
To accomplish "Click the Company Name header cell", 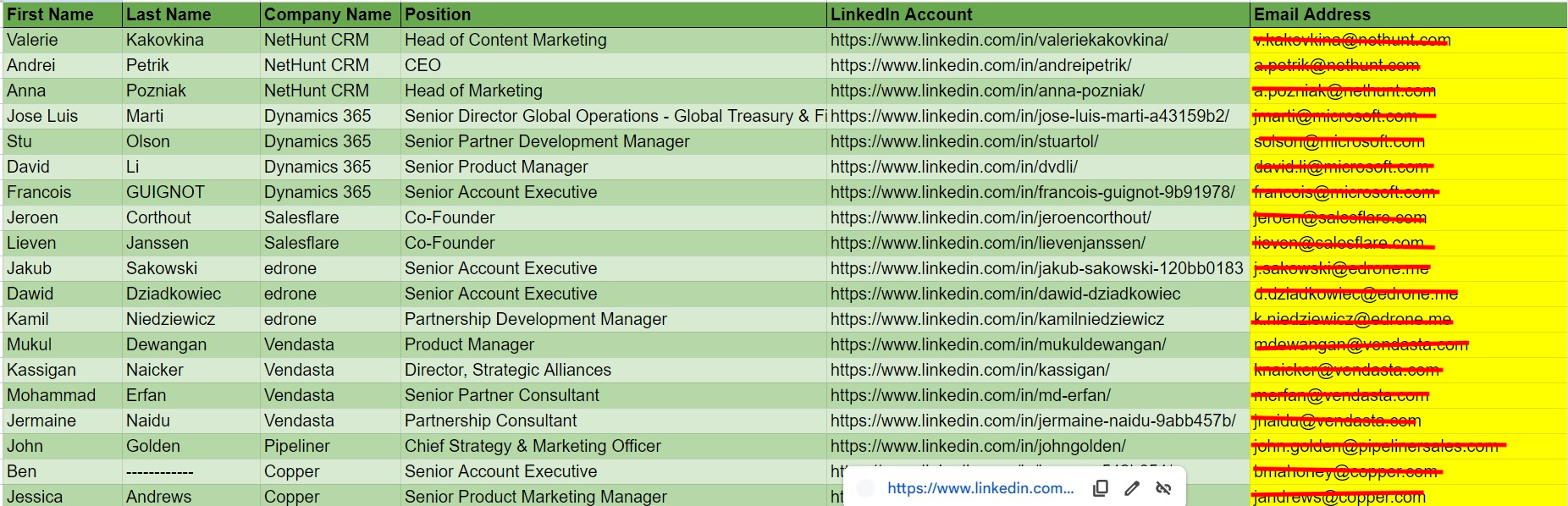I will 328,14.
